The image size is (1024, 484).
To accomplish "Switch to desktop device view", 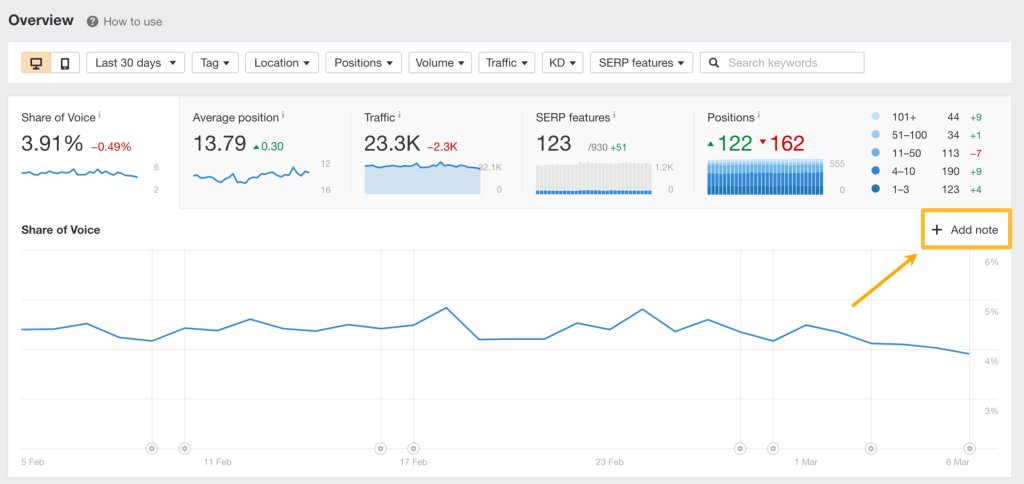I will tap(37, 63).
